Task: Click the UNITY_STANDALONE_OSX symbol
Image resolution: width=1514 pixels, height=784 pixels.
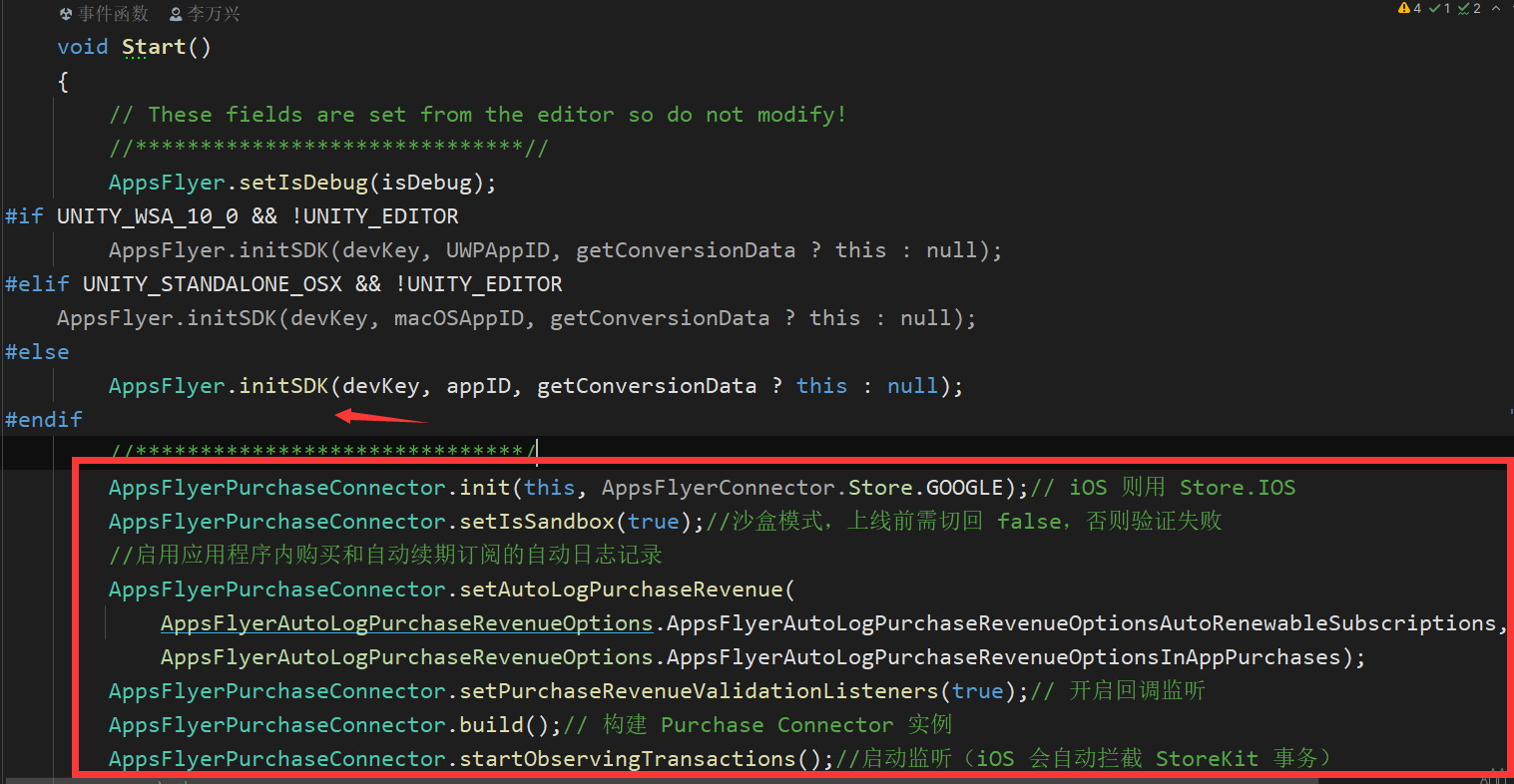Action: coord(212,284)
